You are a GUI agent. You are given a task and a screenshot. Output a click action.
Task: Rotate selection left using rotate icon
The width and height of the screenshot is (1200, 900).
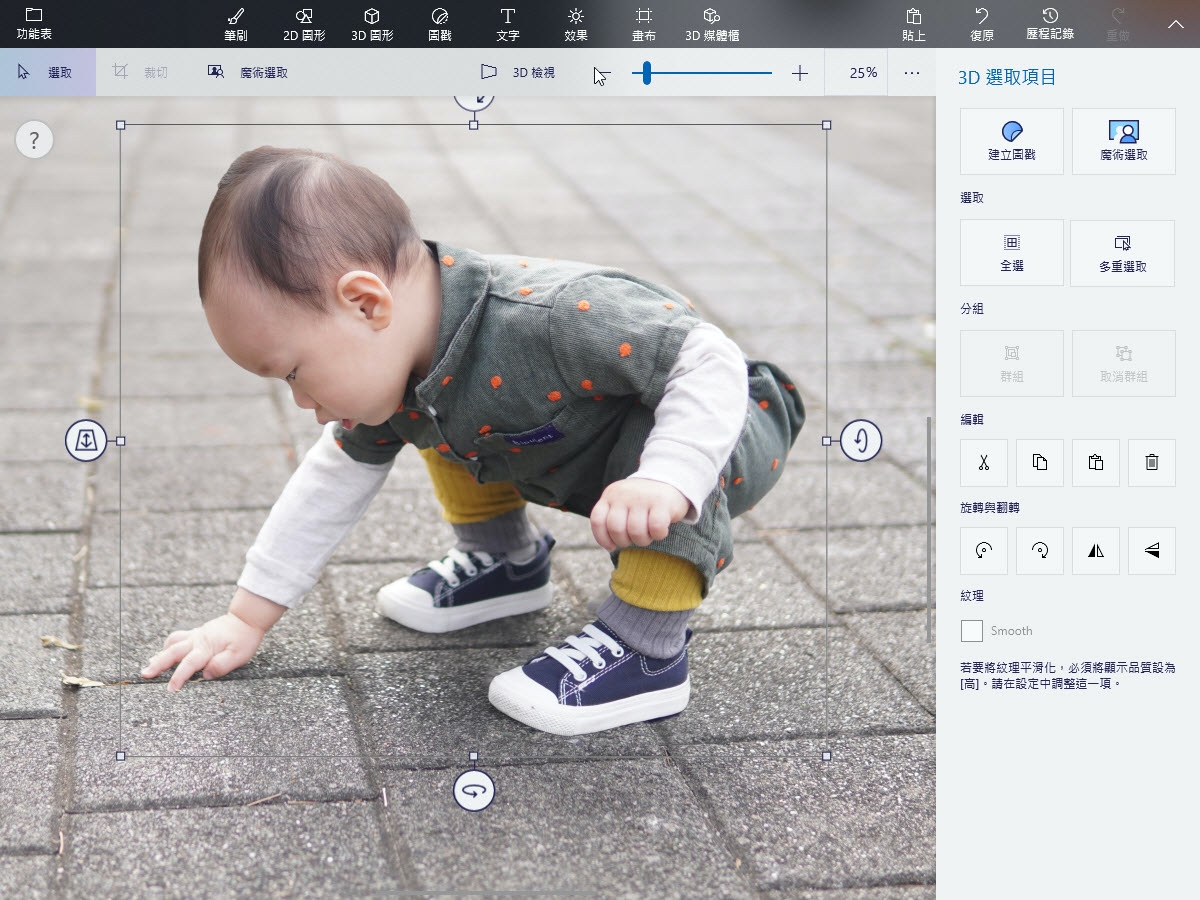pos(984,551)
